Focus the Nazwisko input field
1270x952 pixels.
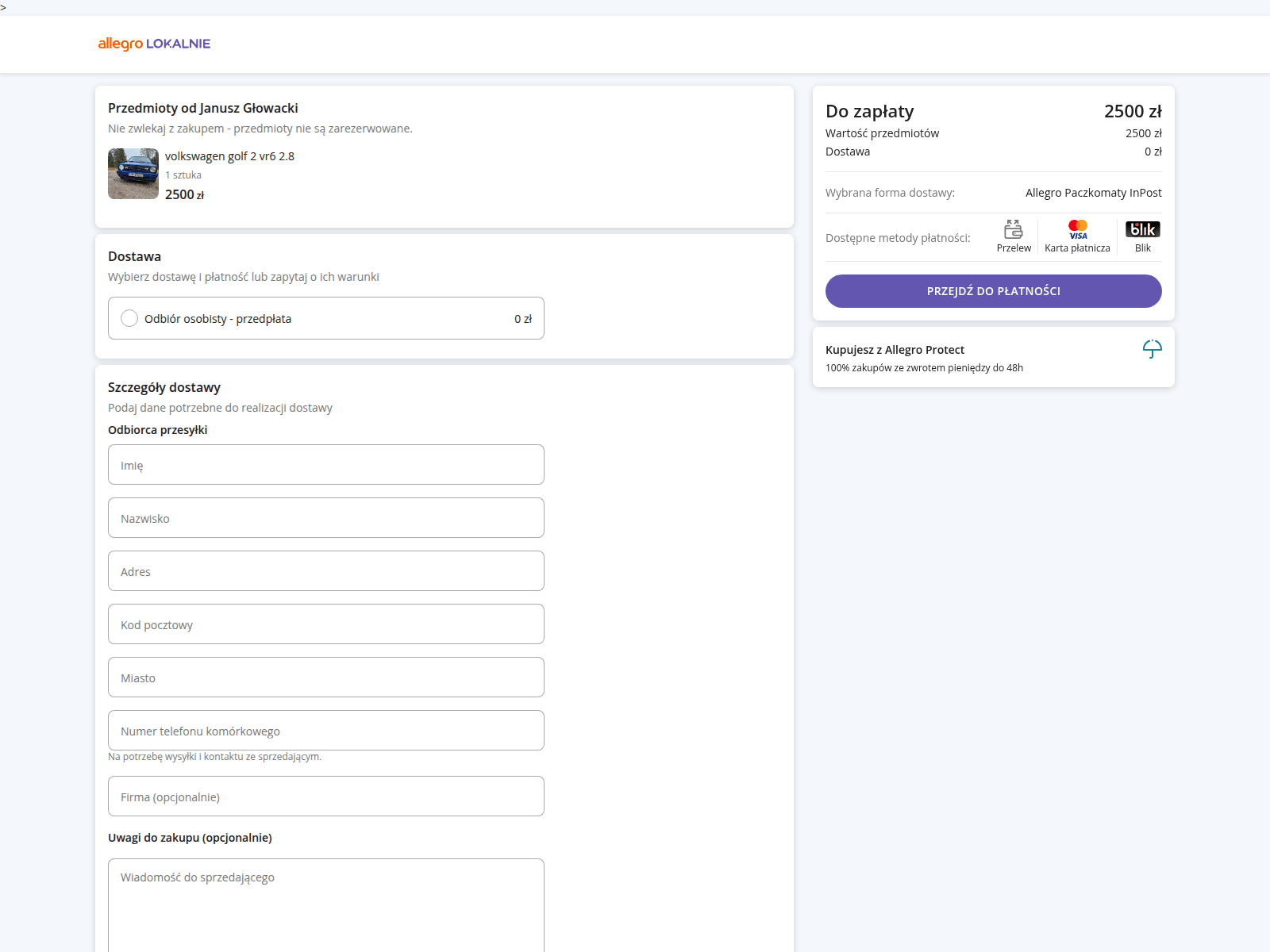325,518
